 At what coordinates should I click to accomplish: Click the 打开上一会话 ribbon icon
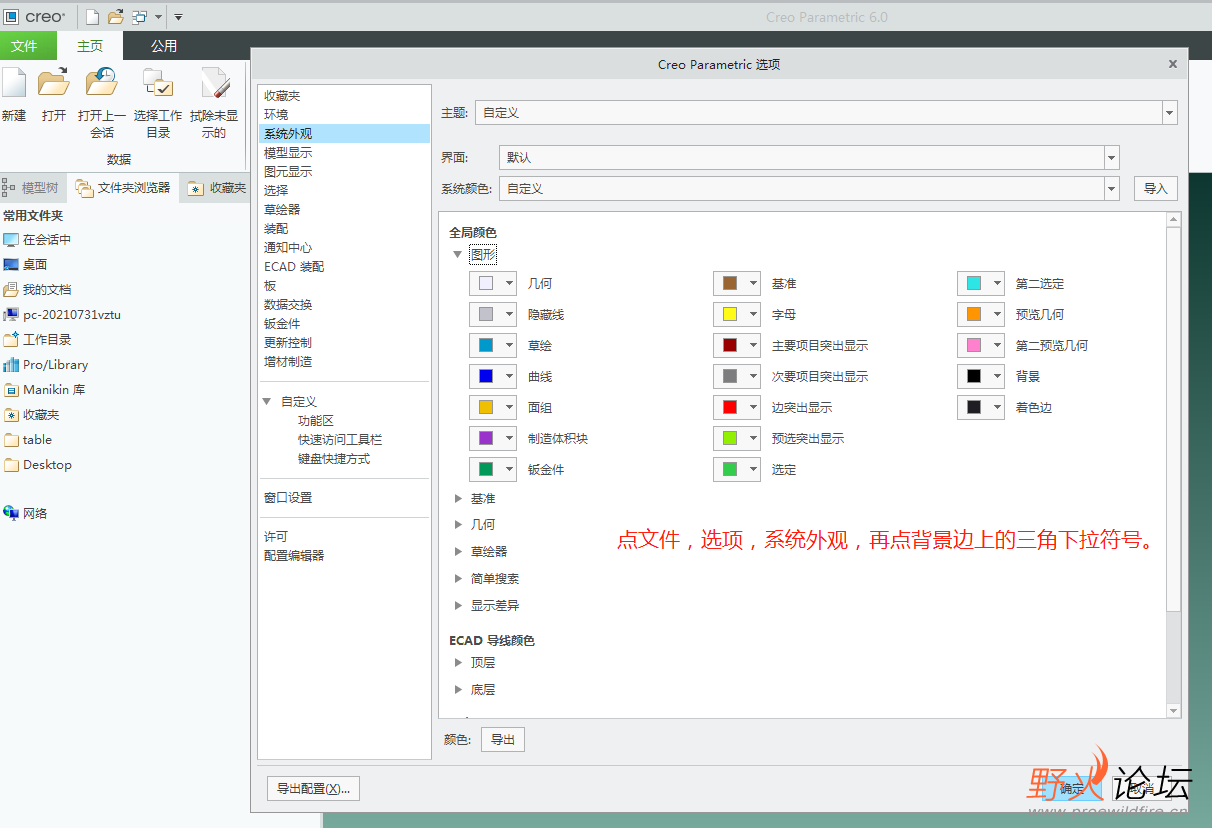102,83
